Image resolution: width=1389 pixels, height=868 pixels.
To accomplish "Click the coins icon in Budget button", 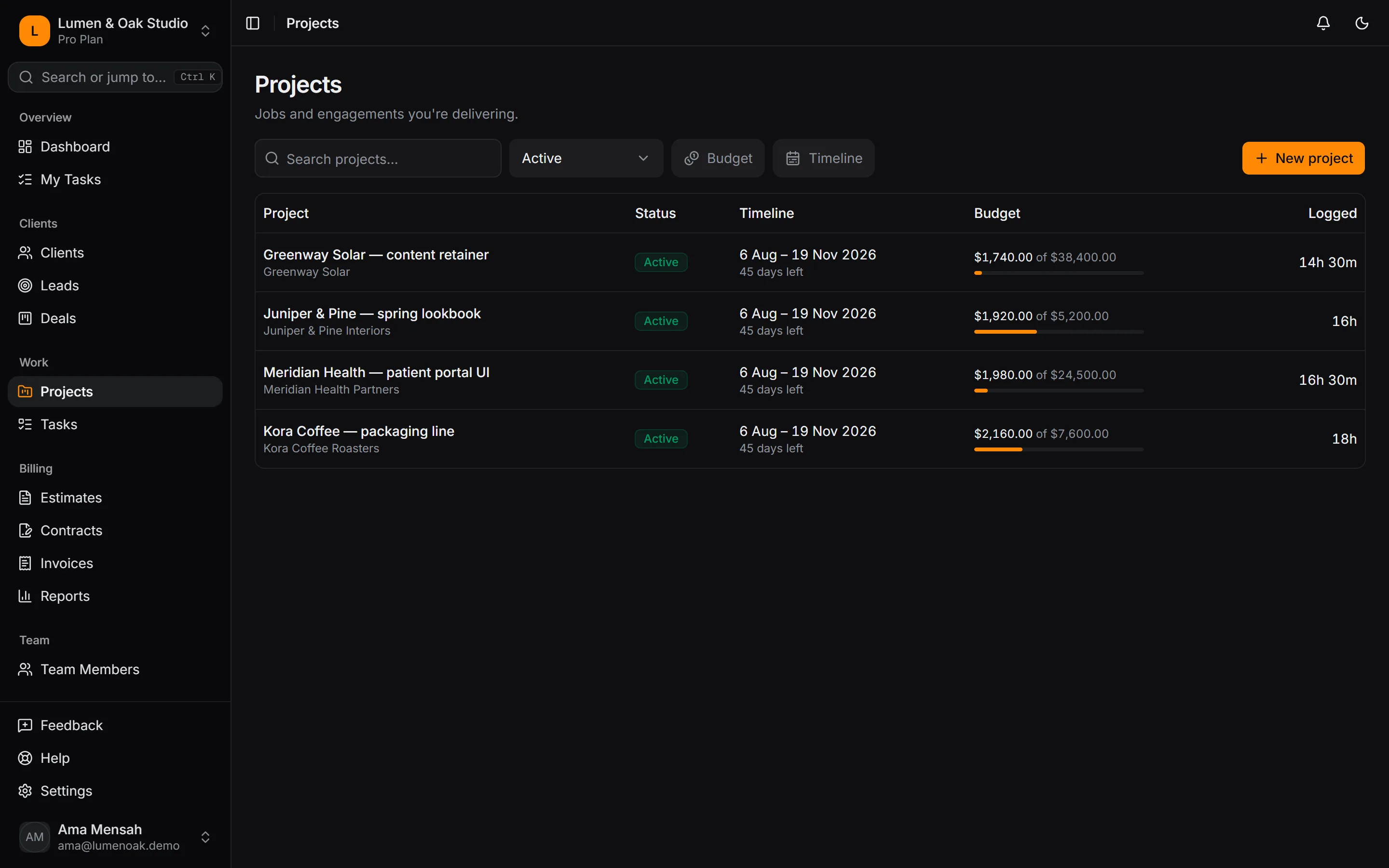I will coord(692,159).
